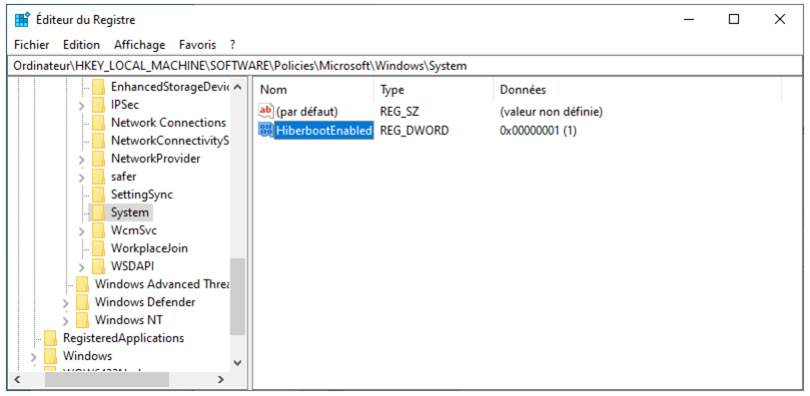
Task: Open the Fichier menu
Action: [32, 45]
